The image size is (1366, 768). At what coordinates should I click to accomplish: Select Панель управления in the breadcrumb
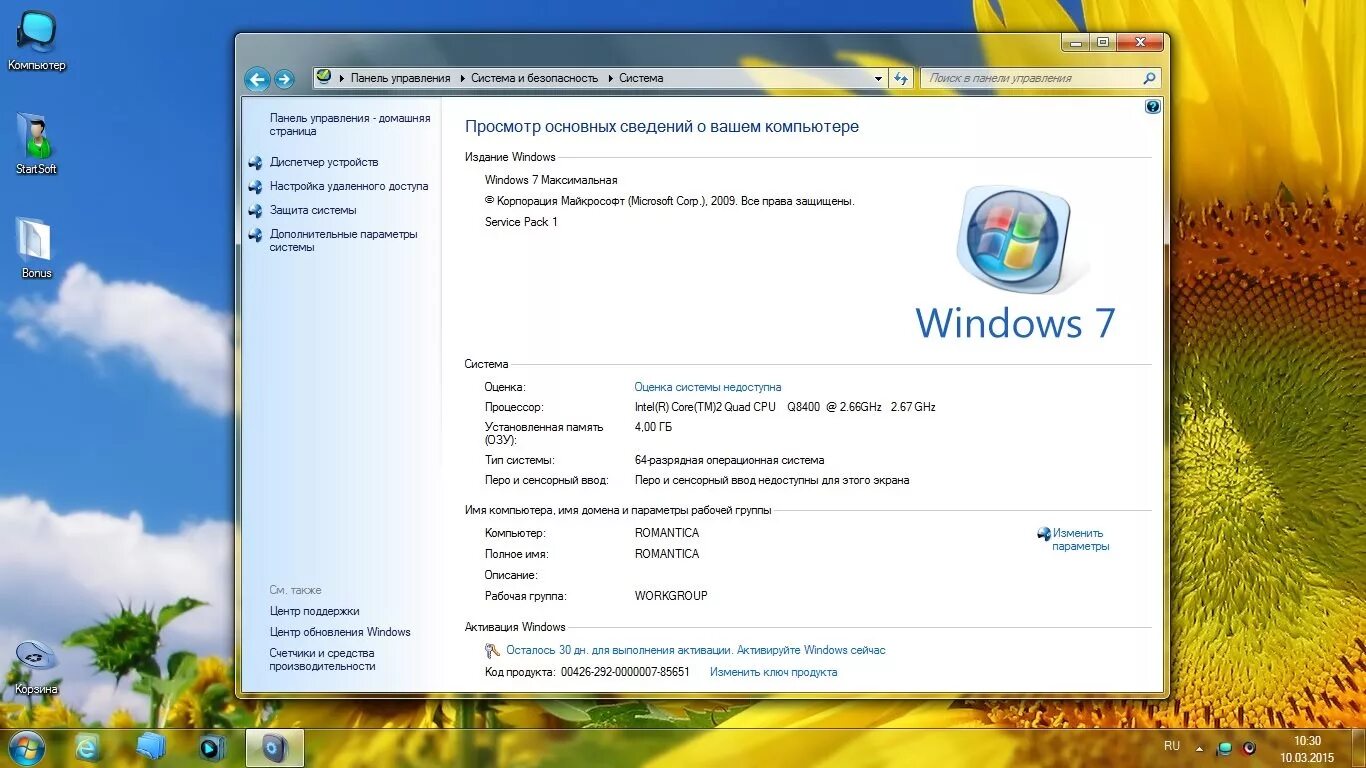click(x=400, y=78)
